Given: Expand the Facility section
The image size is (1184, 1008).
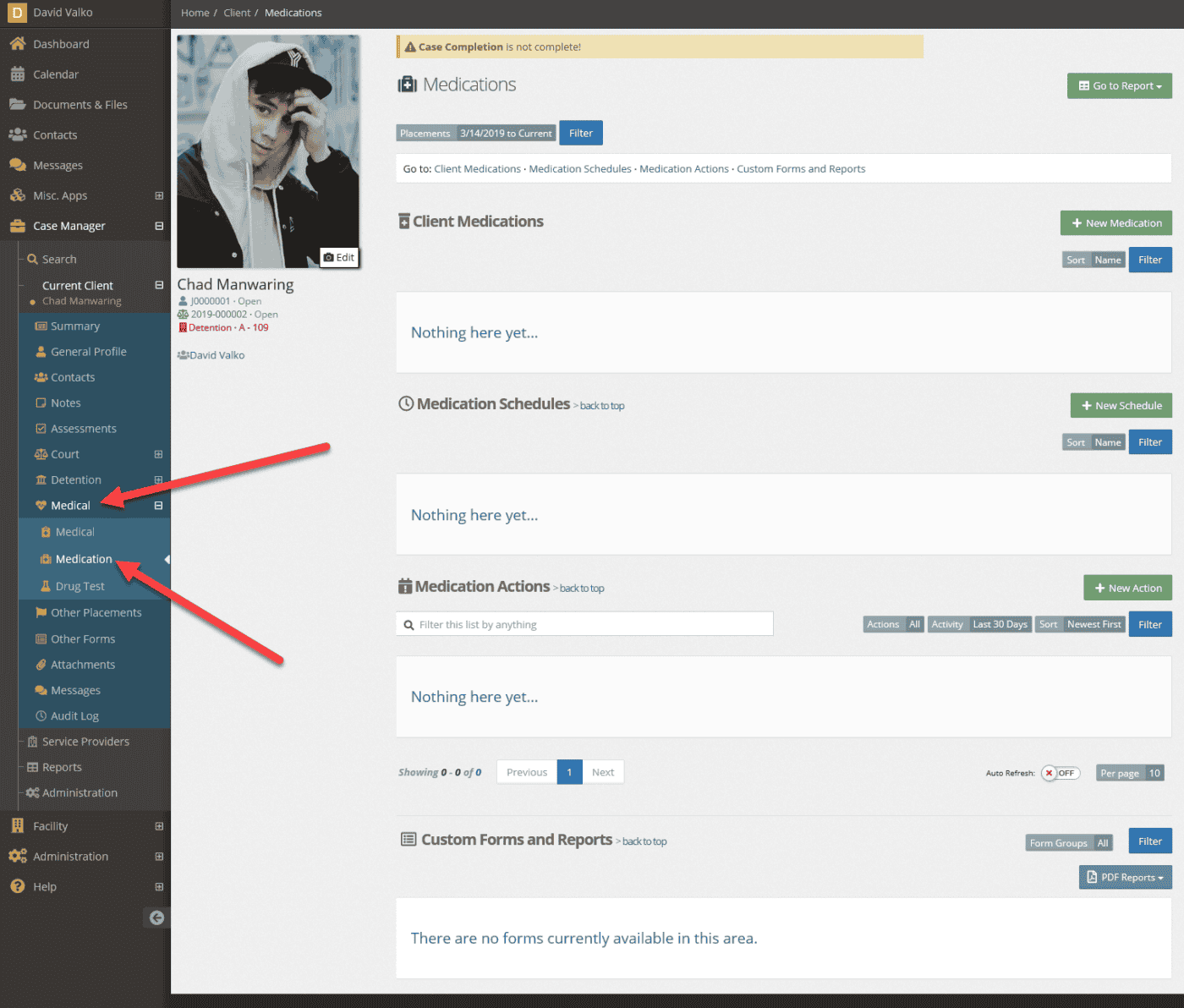Looking at the screenshot, I should pos(159,826).
